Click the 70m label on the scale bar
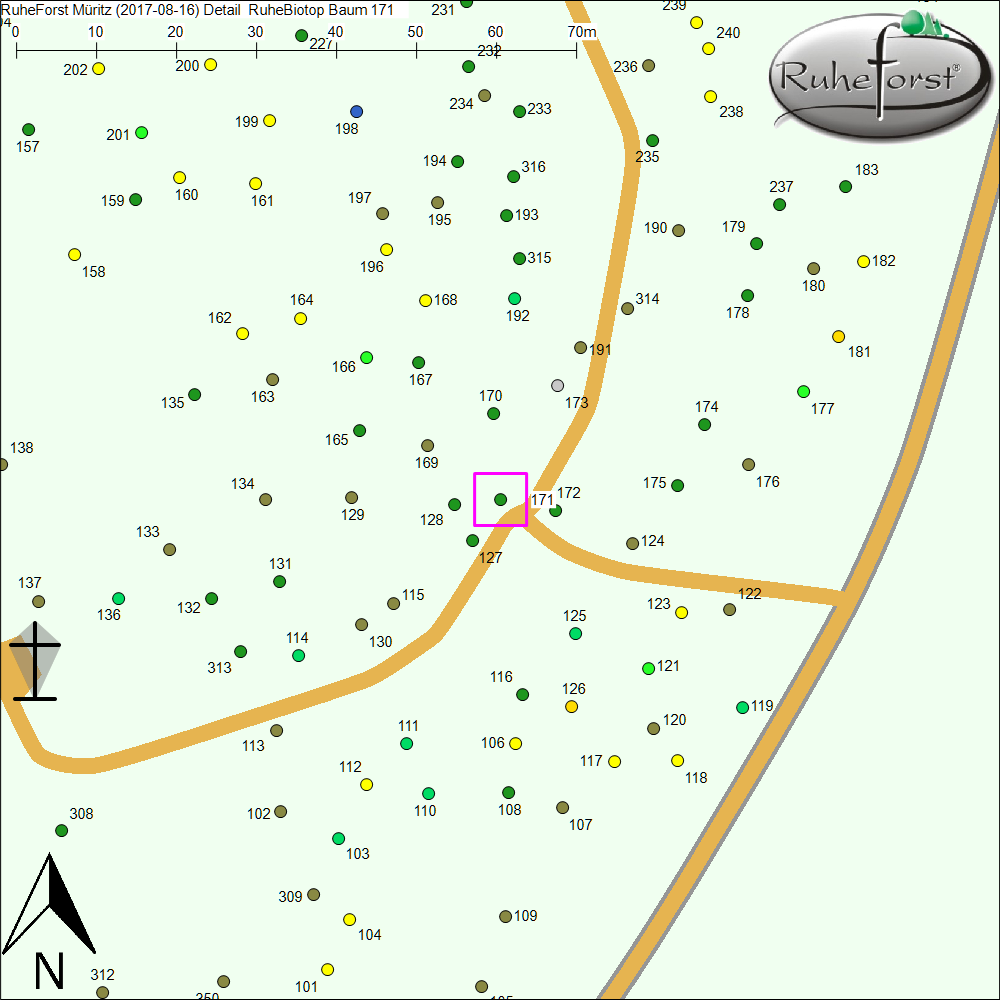The height and width of the screenshot is (1000, 1000). tap(582, 32)
